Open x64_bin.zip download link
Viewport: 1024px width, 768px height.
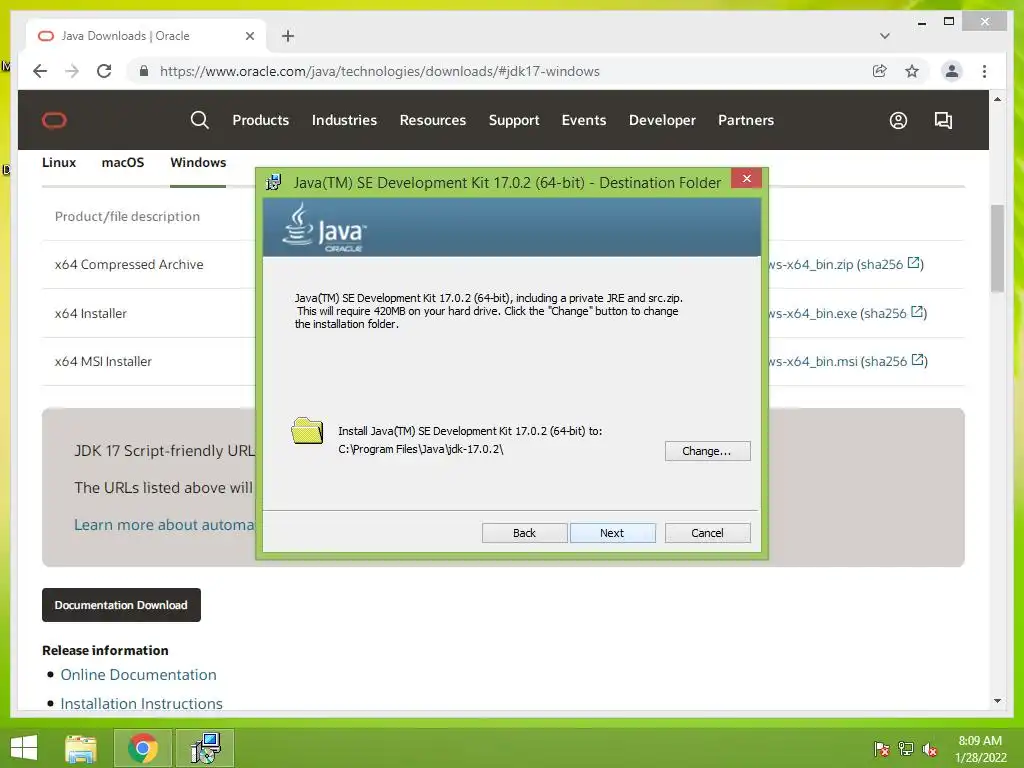(811, 264)
